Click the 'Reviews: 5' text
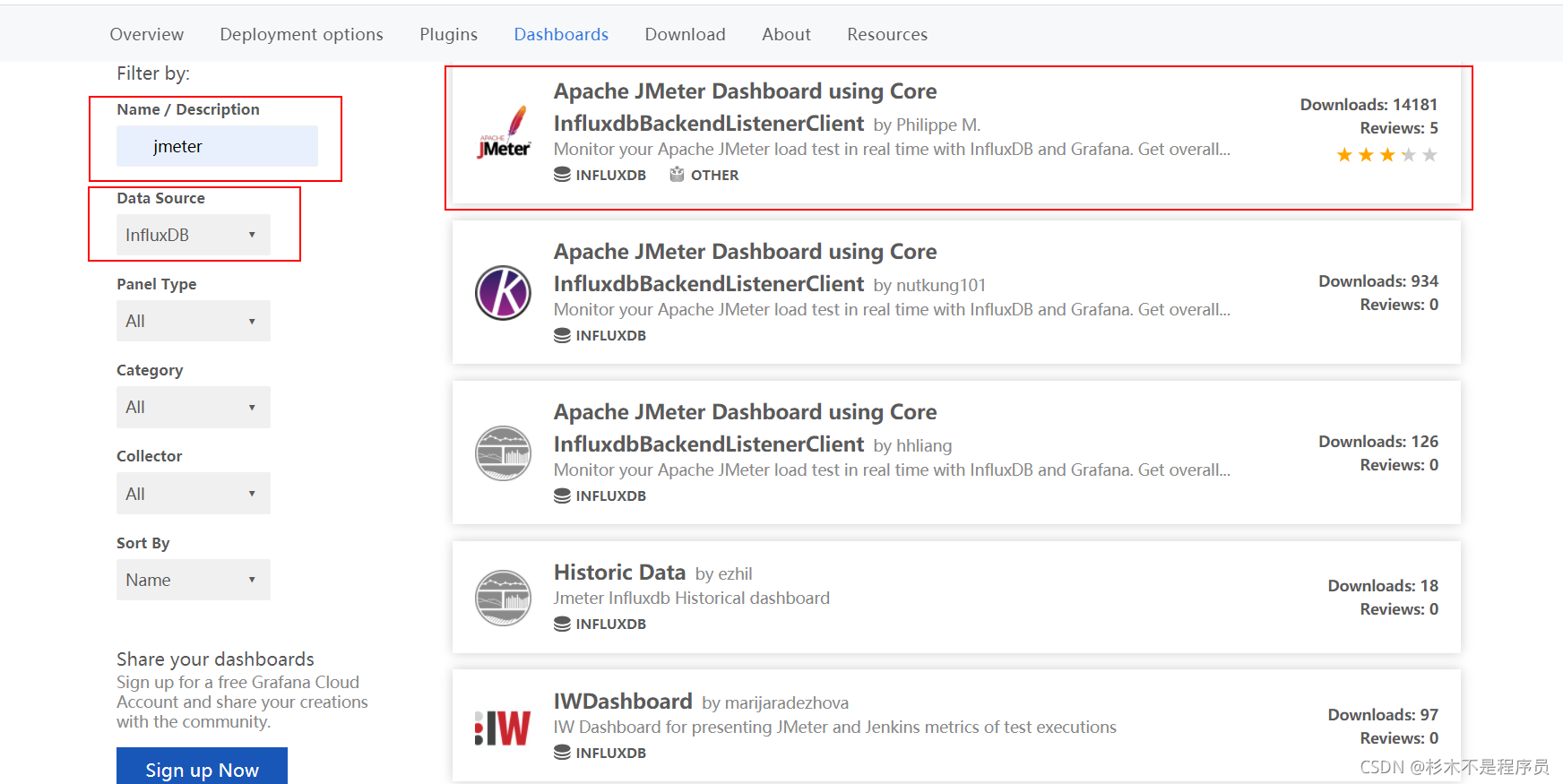This screenshot has height=784, width=1563. point(1399,128)
